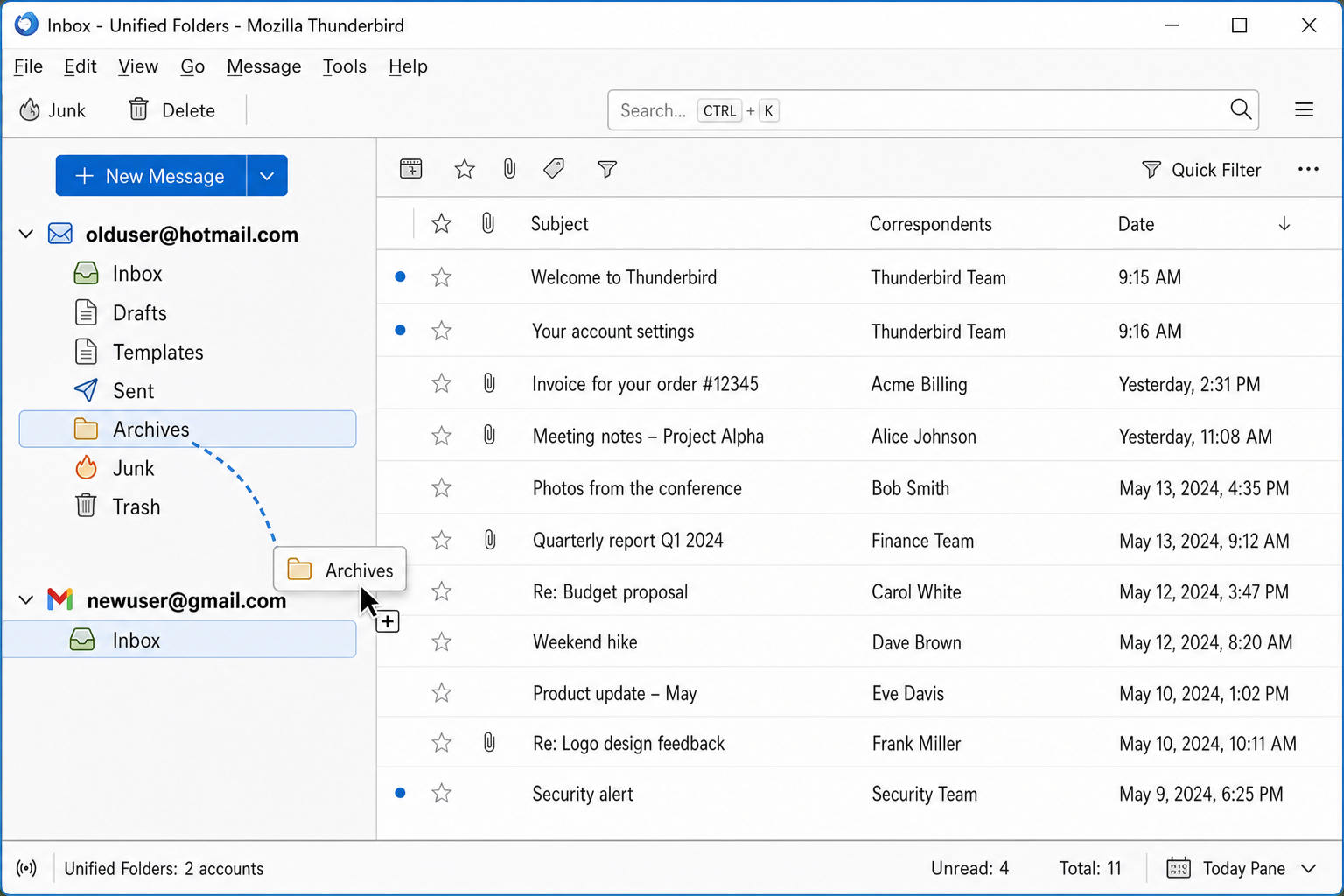
Task: Expand the Today Pane chevron
Action: 1309,869
